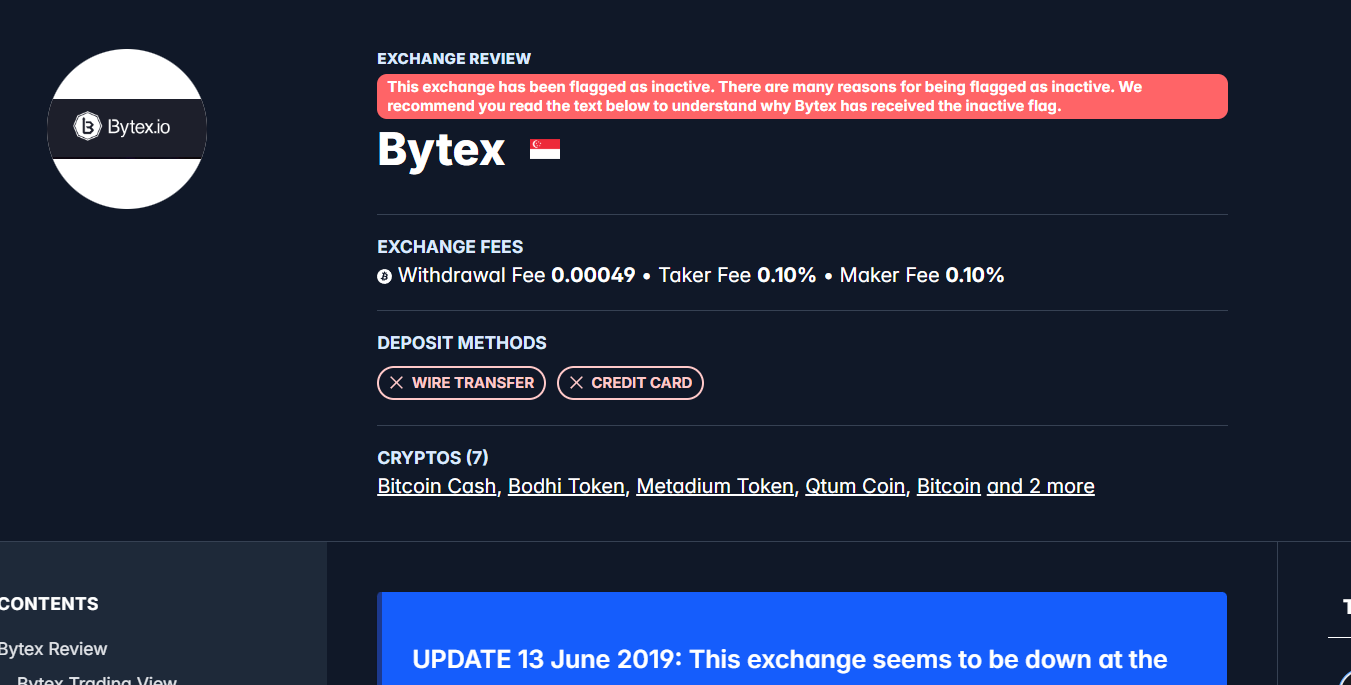This screenshot has width=1351, height=685.
Task: Click the X icon on Credit Card
Action: click(576, 383)
